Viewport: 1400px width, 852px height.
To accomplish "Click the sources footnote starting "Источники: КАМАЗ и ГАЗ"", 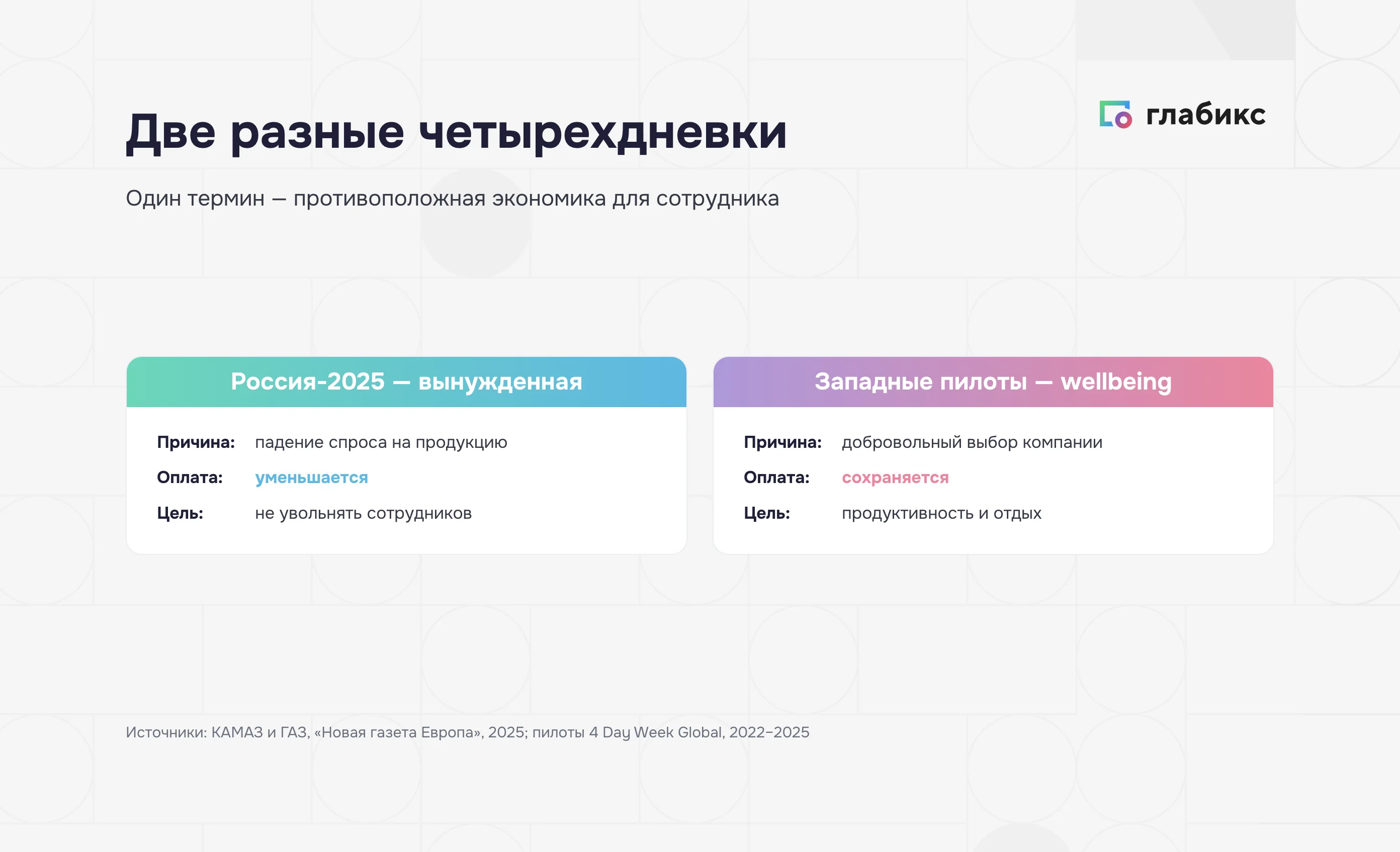I will click(x=468, y=733).
